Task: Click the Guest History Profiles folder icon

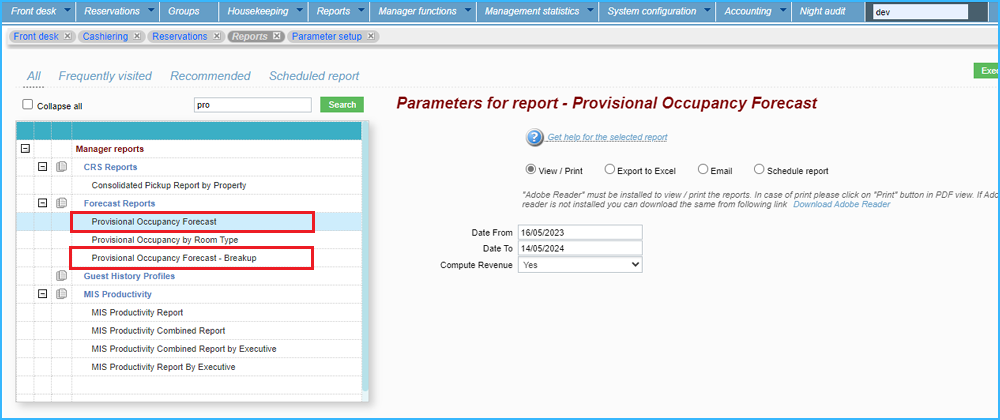Action: 61,276
